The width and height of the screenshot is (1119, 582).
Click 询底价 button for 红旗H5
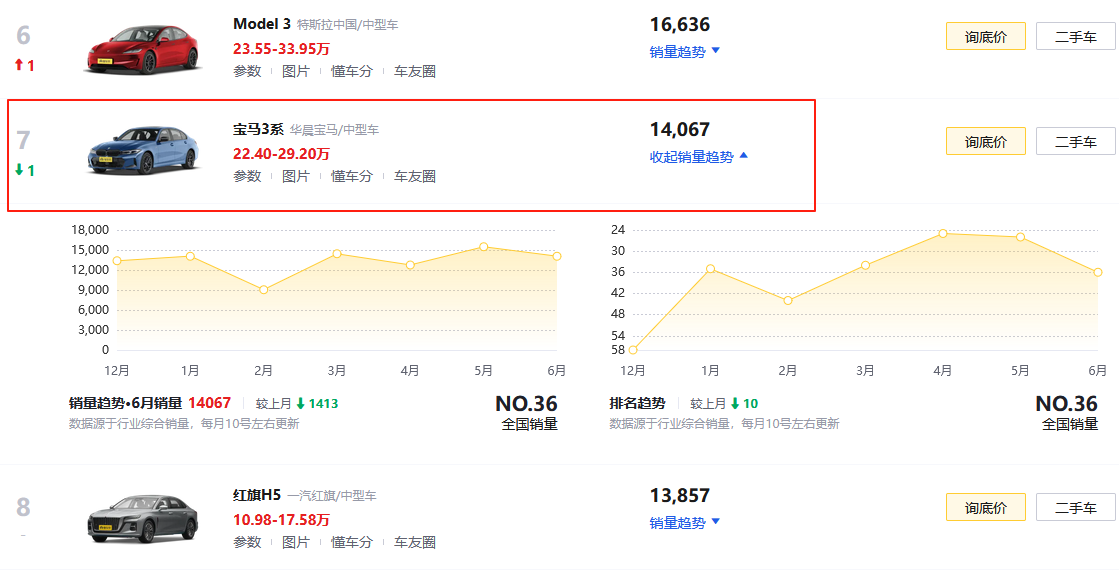click(x=986, y=507)
